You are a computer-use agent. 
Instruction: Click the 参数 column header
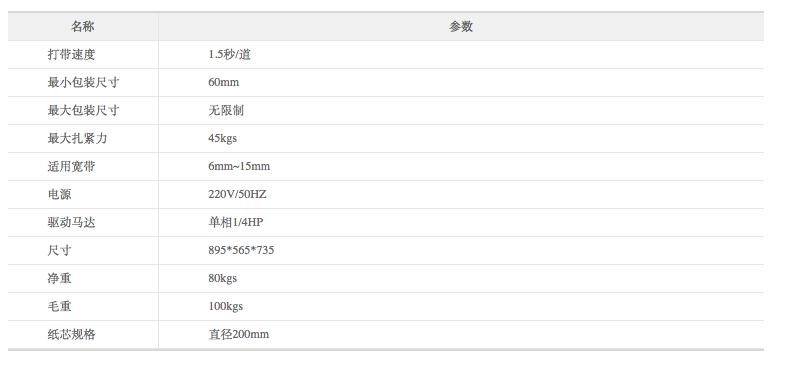pos(461,27)
